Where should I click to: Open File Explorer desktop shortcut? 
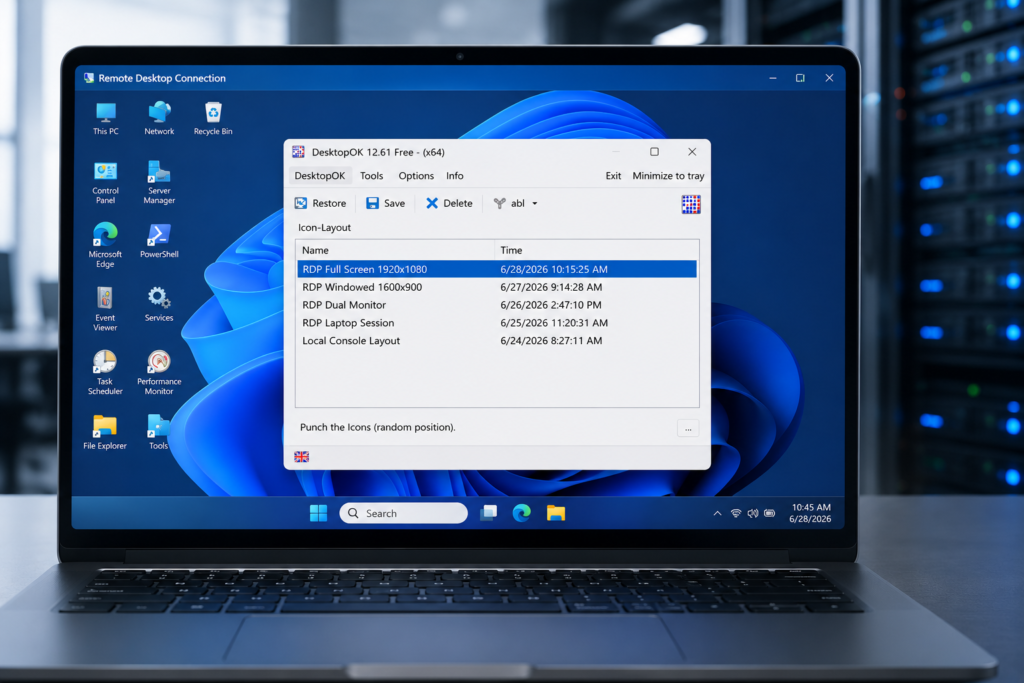pyautogui.click(x=104, y=432)
